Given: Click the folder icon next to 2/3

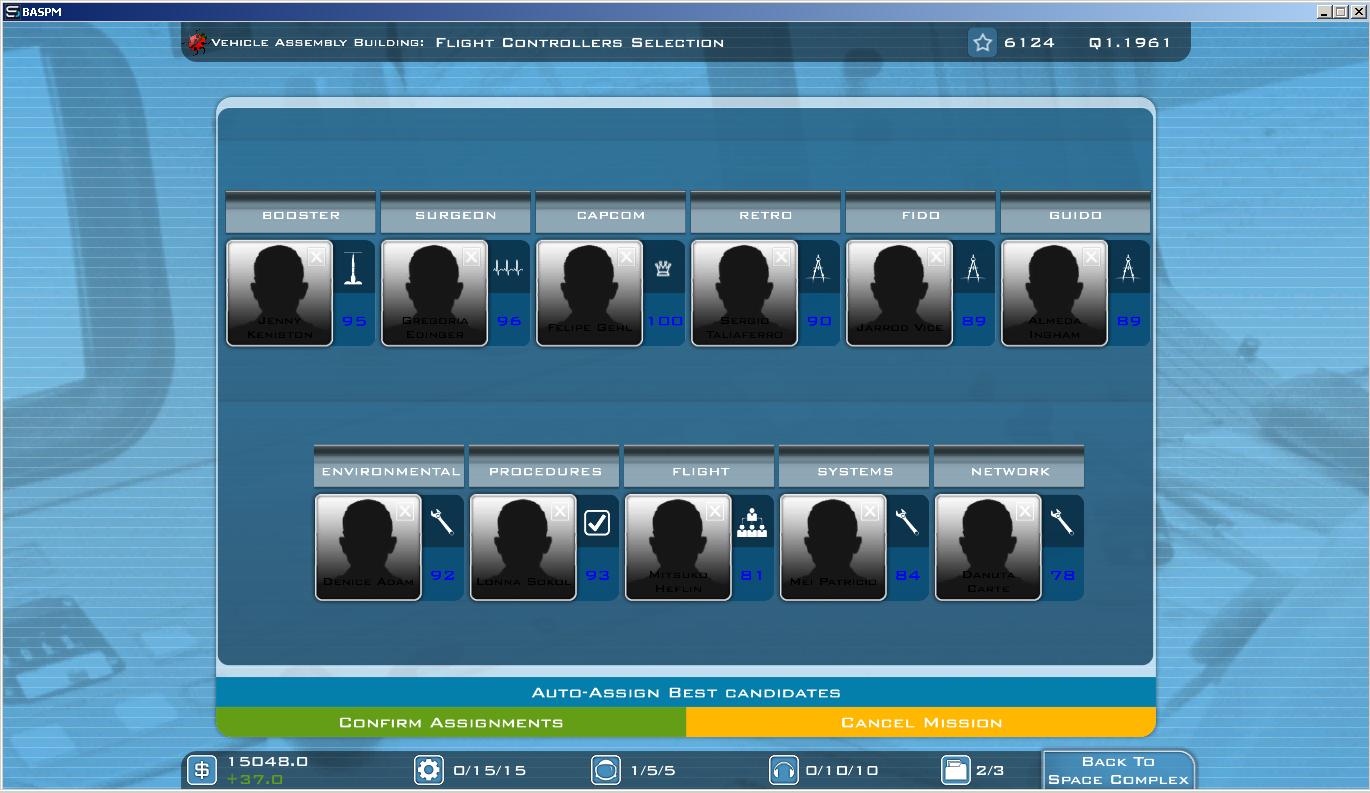Looking at the screenshot, I should [x=956, y=770].
